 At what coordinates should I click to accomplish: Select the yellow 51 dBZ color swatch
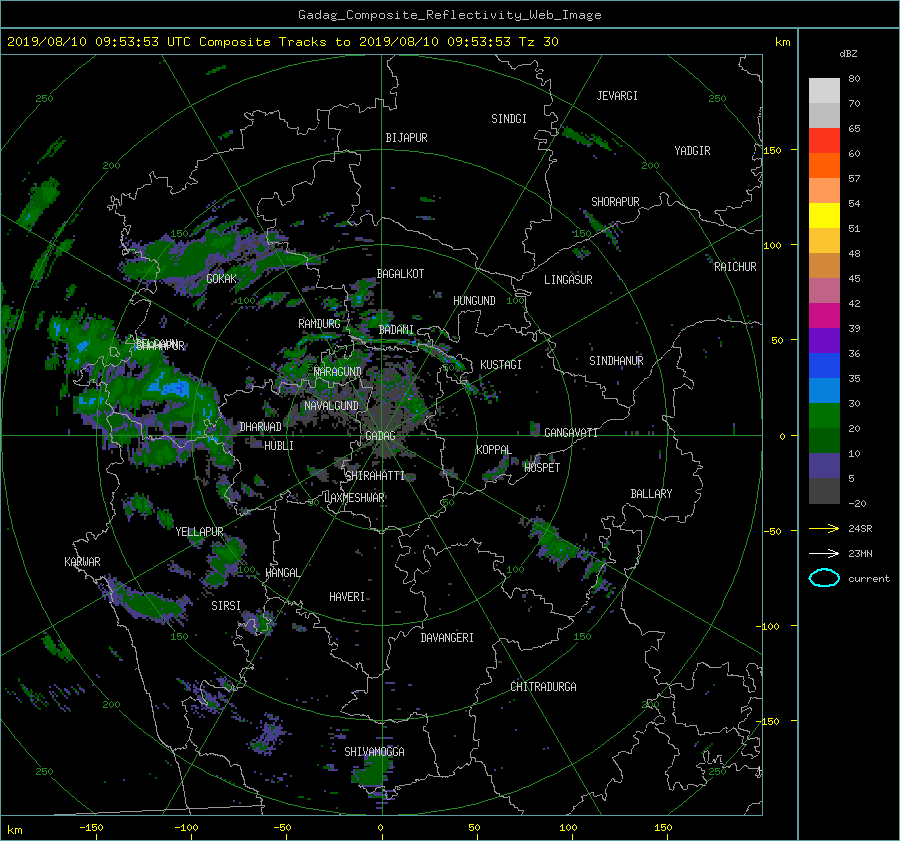click(x=824, y=216)
